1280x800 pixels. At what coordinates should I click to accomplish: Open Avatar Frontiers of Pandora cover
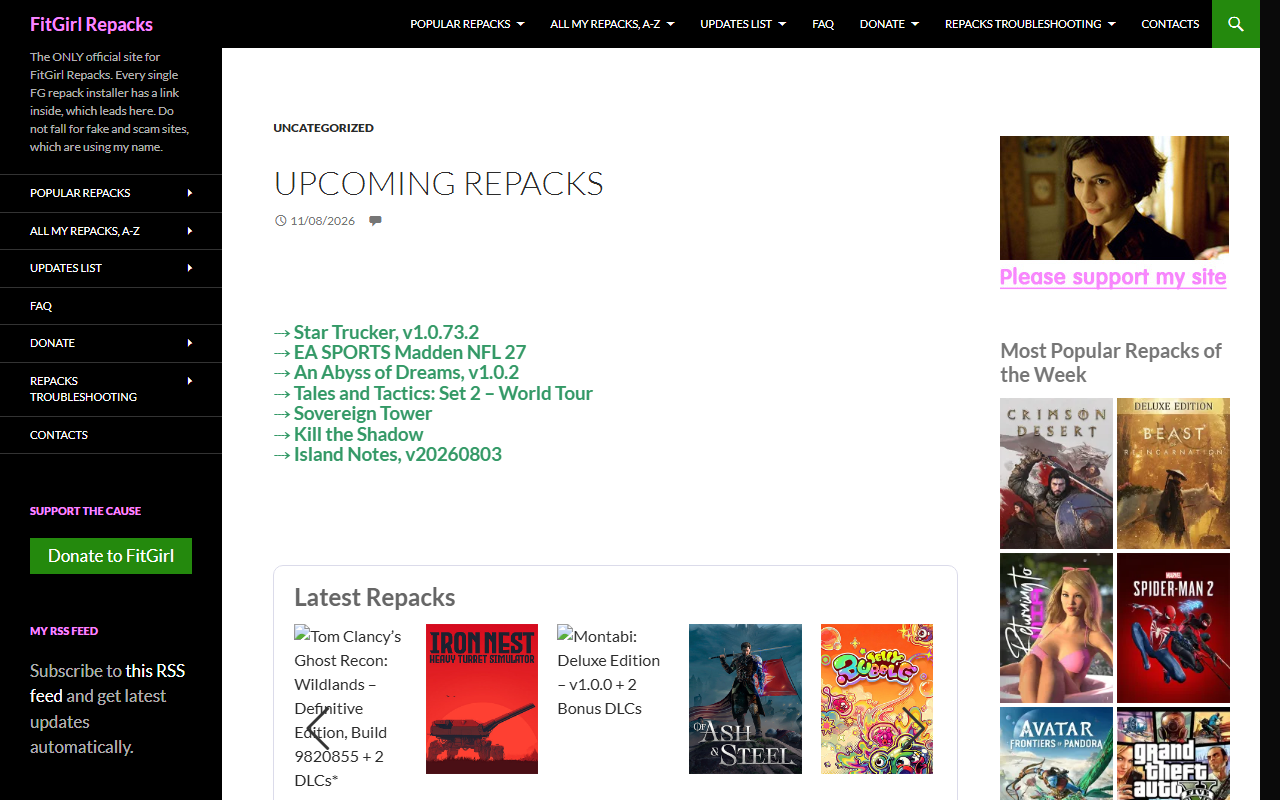coord(1056,754)
